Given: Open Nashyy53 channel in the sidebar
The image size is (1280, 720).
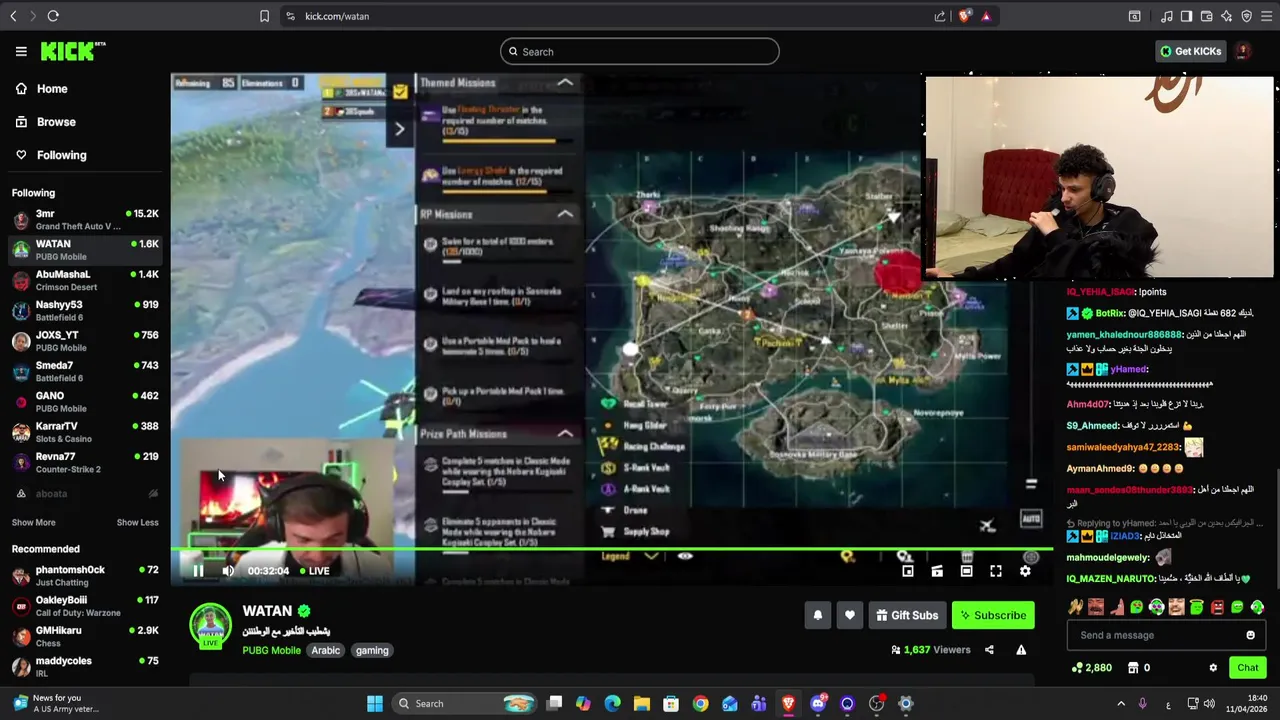Looking at the screenshot, I should (85, 311).
